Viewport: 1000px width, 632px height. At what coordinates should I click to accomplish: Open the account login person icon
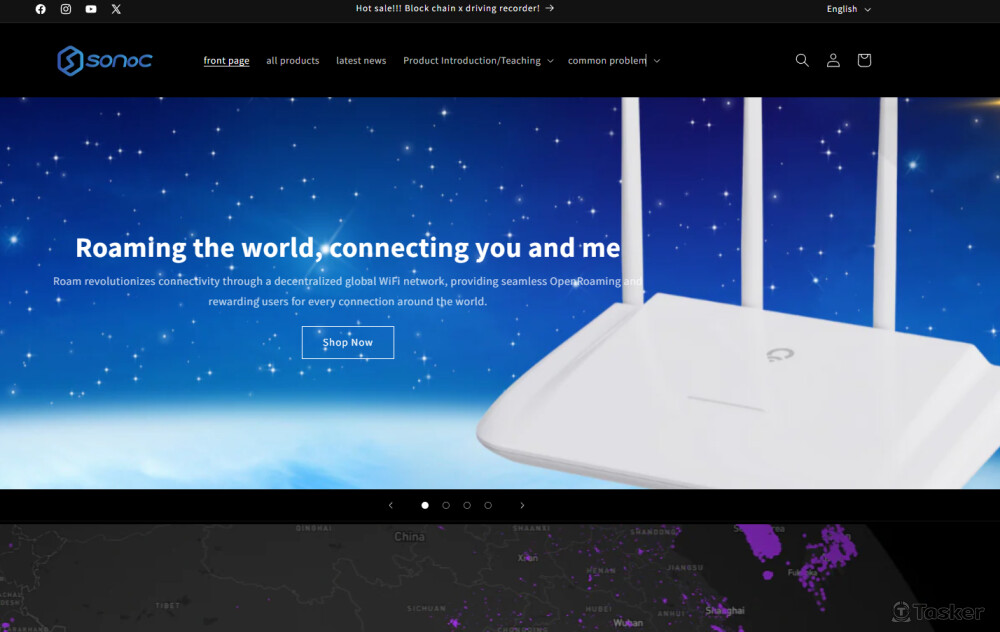[x=833, y=60]
